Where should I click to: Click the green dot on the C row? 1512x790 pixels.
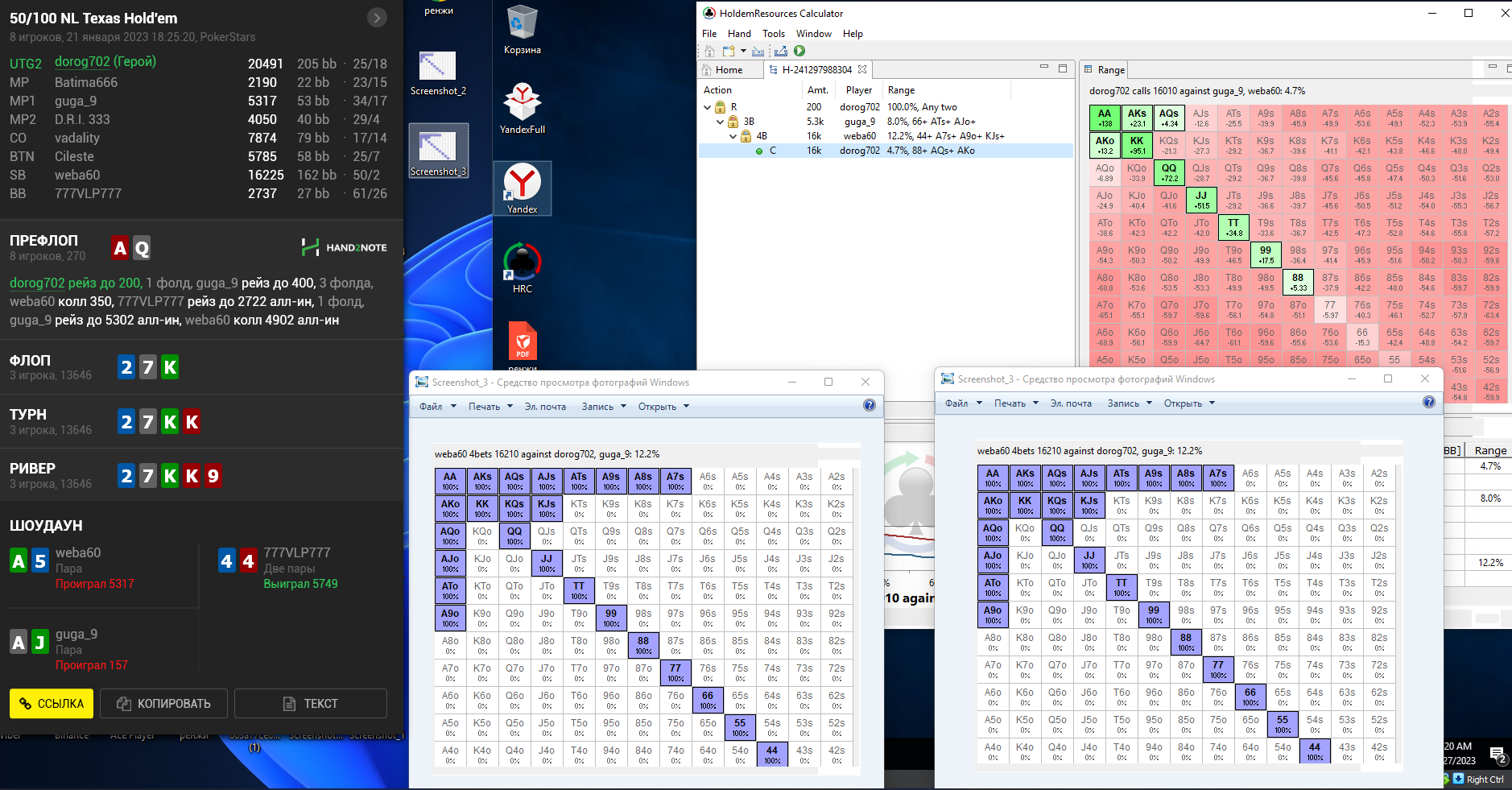(x=759, y=151)
